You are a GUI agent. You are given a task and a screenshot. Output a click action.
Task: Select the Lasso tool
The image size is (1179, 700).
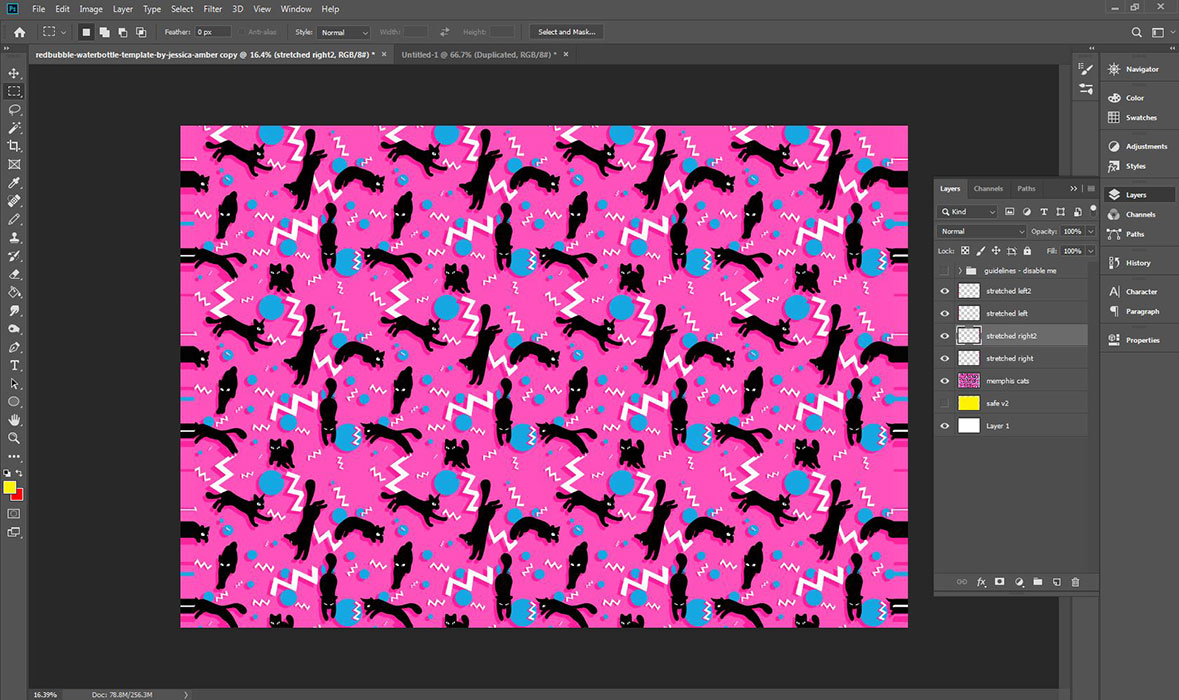click(x=14, y=110)
